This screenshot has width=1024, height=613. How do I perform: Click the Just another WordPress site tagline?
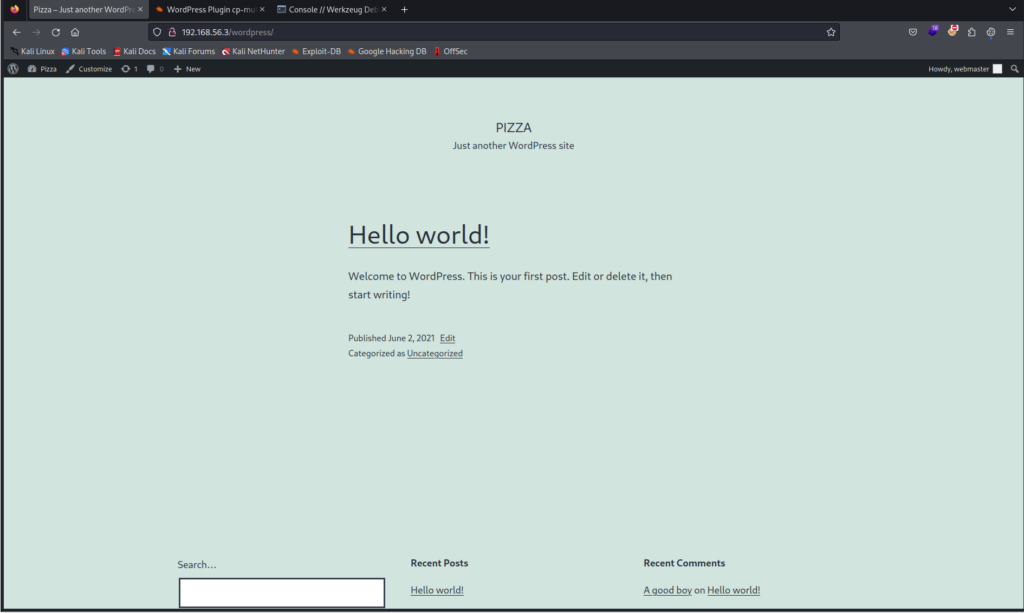513,146
